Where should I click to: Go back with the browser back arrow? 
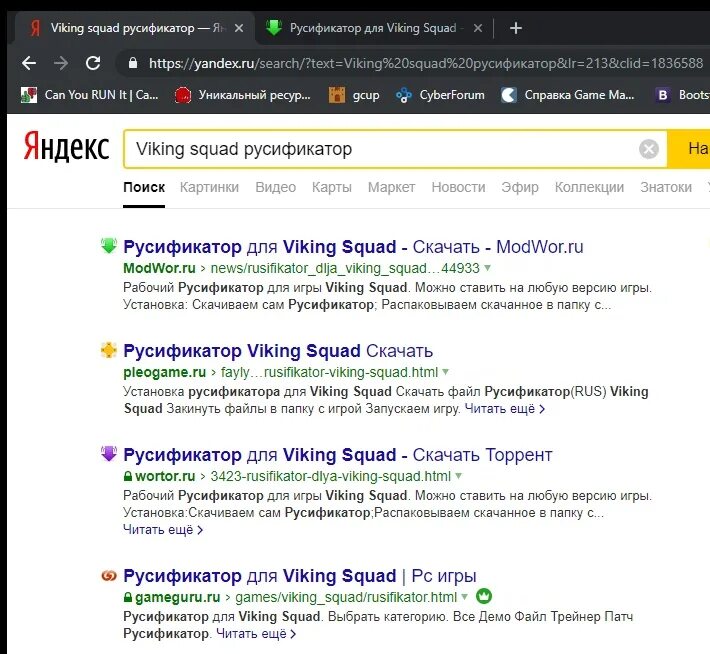point(29,63)
